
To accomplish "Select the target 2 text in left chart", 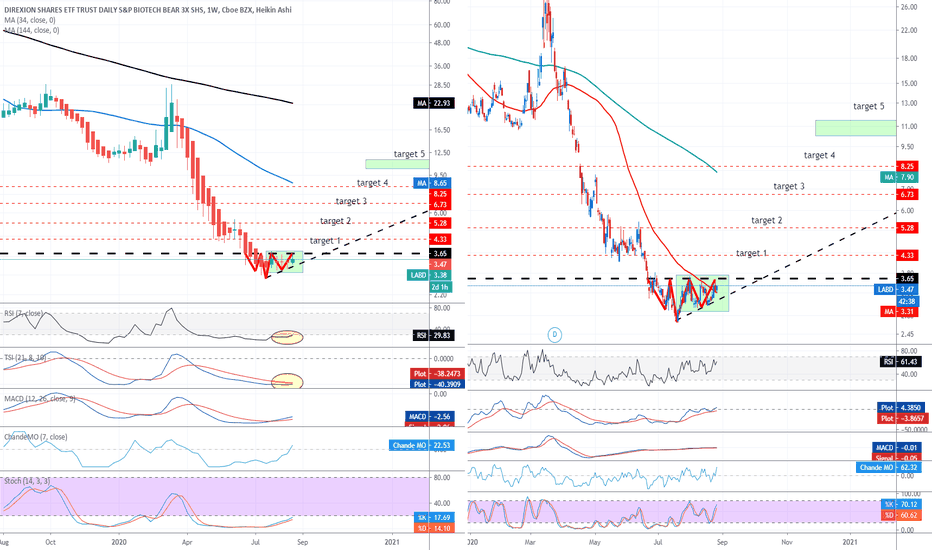I will (x=335, y=221).
